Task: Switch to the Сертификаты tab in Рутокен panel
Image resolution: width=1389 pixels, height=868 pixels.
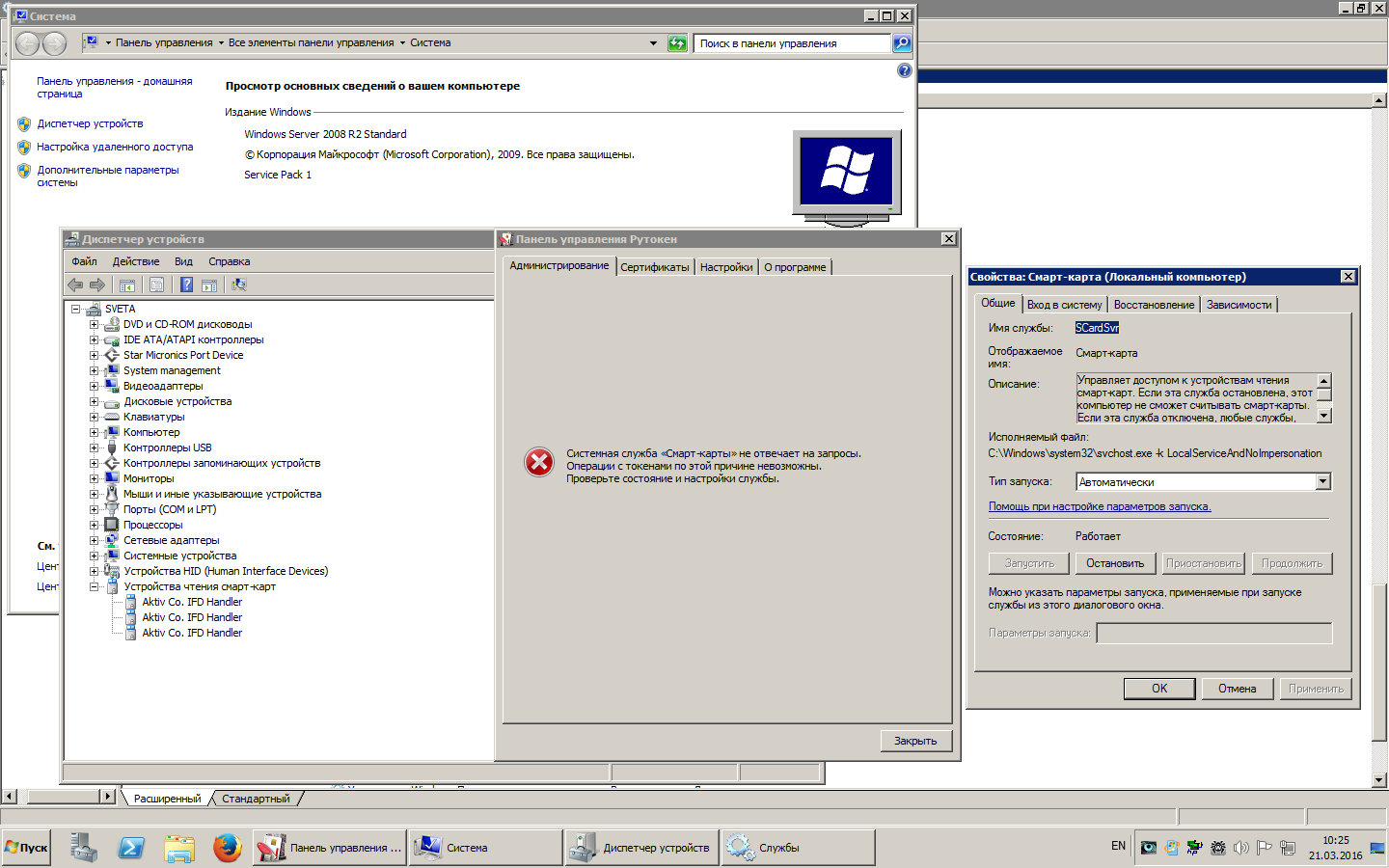Action: tap(654, 267)
